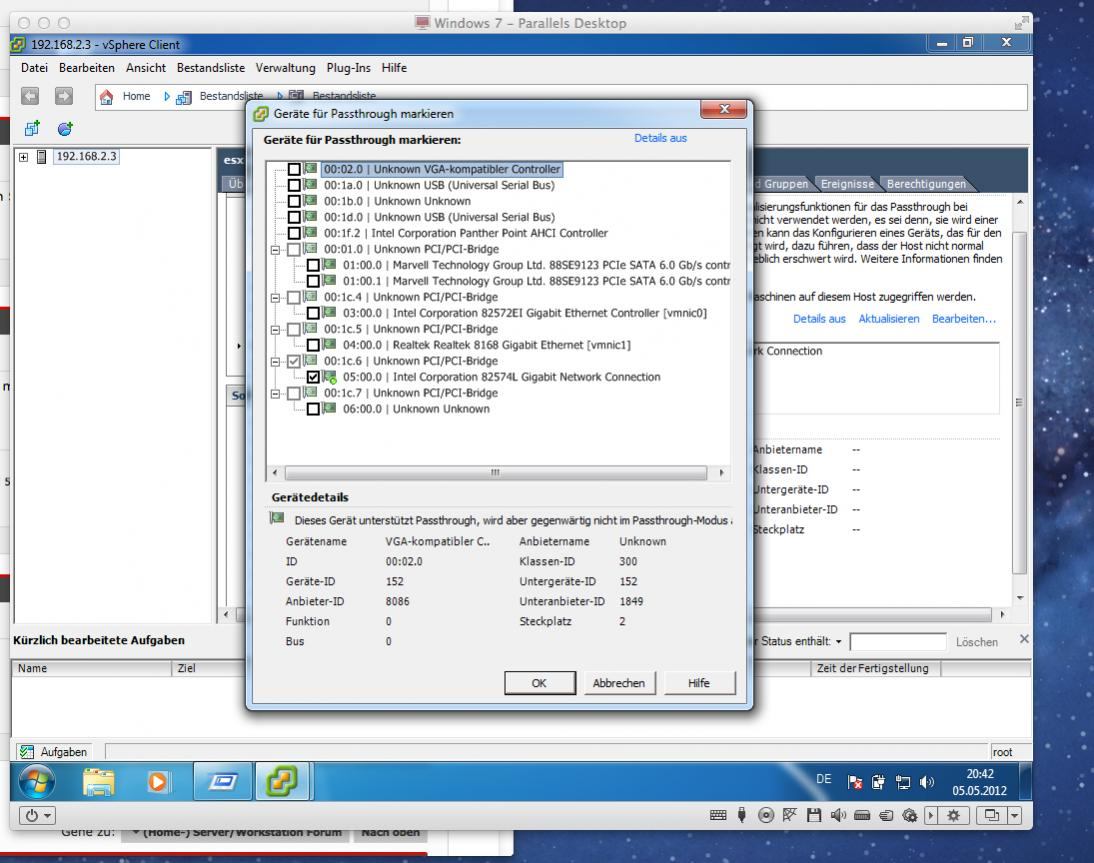Click the Parallels power button icon
Viewport: 1094px width, 863px height.
[32, 816]
